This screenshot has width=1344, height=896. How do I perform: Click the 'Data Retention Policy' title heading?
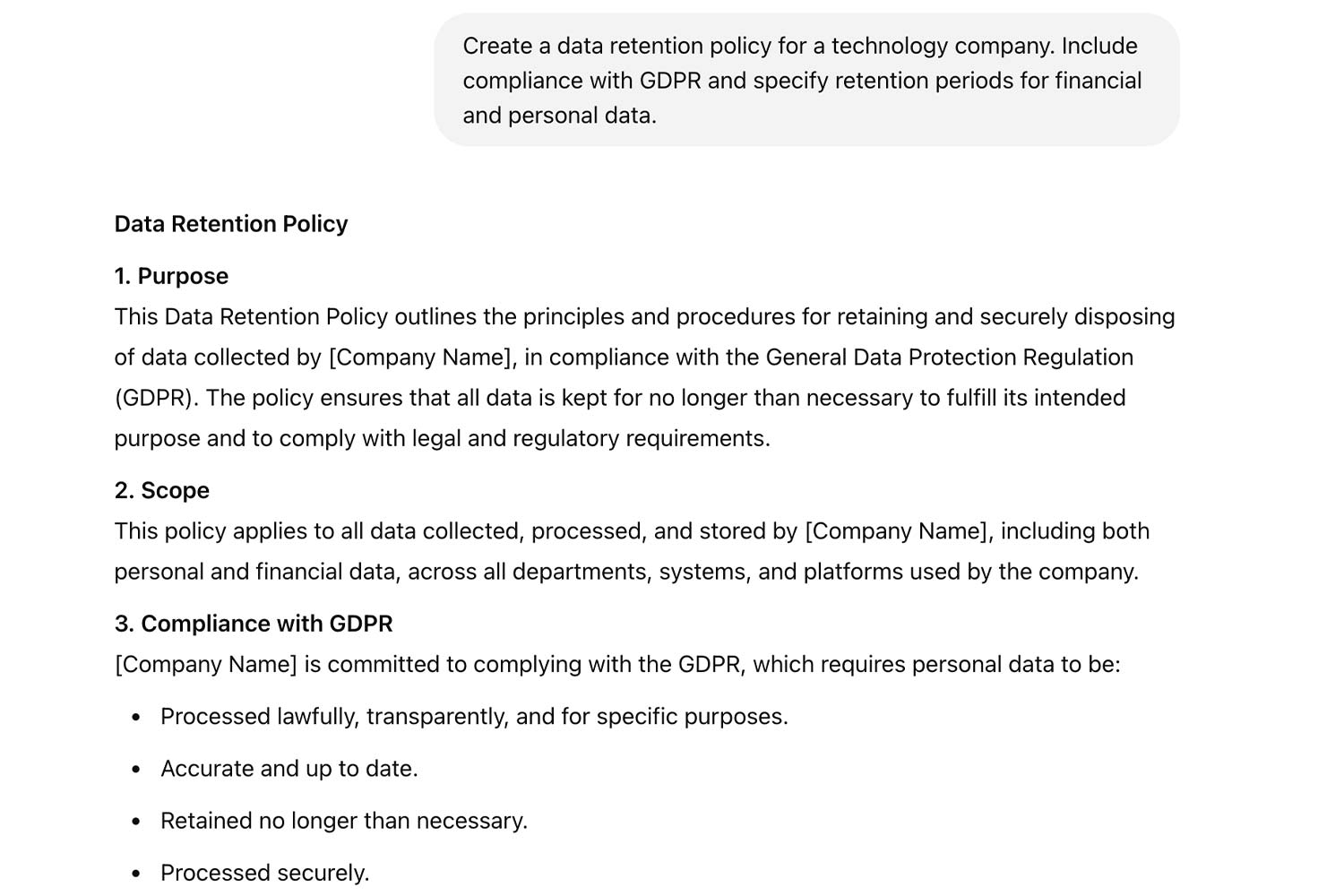[x=231, y=224]
